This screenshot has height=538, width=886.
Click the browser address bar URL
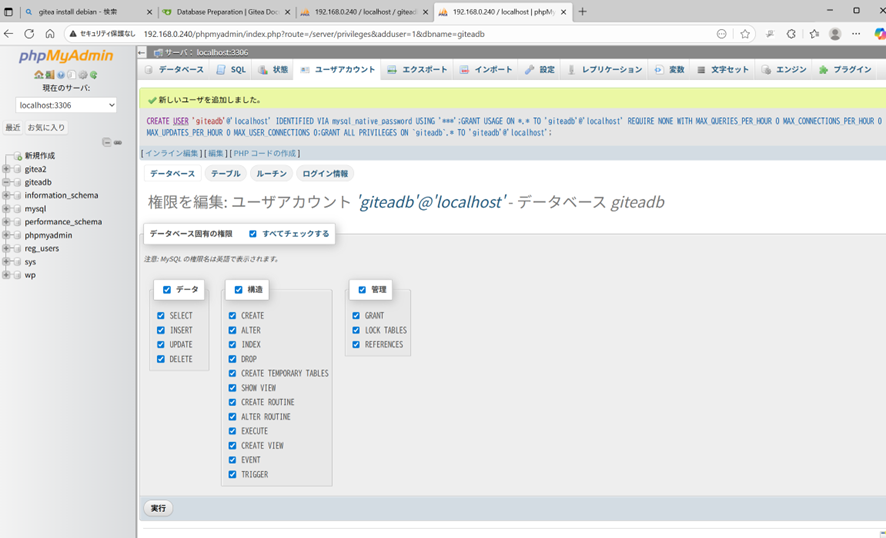click(314, 34)
